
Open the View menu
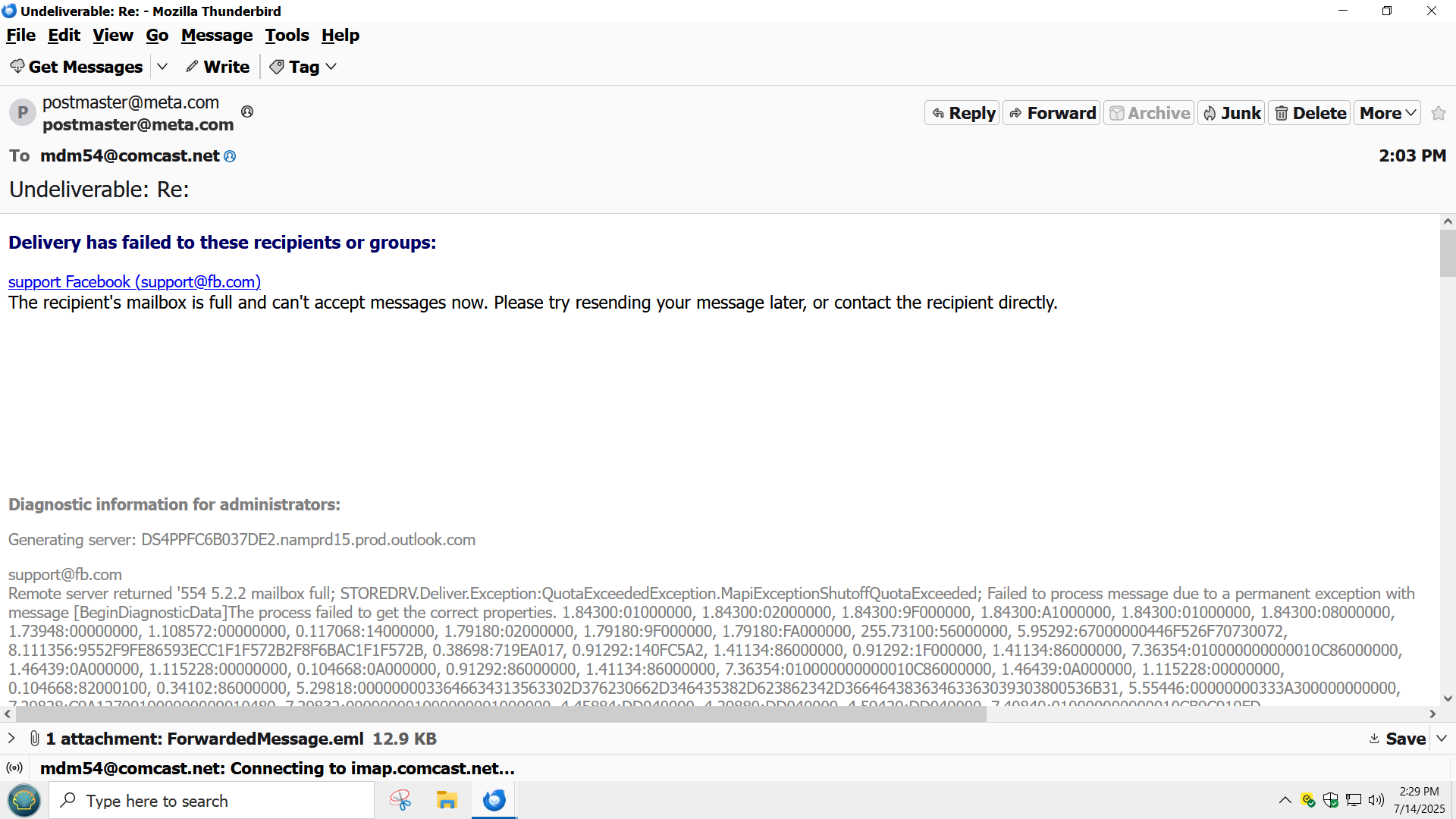[x=113, y=35]
